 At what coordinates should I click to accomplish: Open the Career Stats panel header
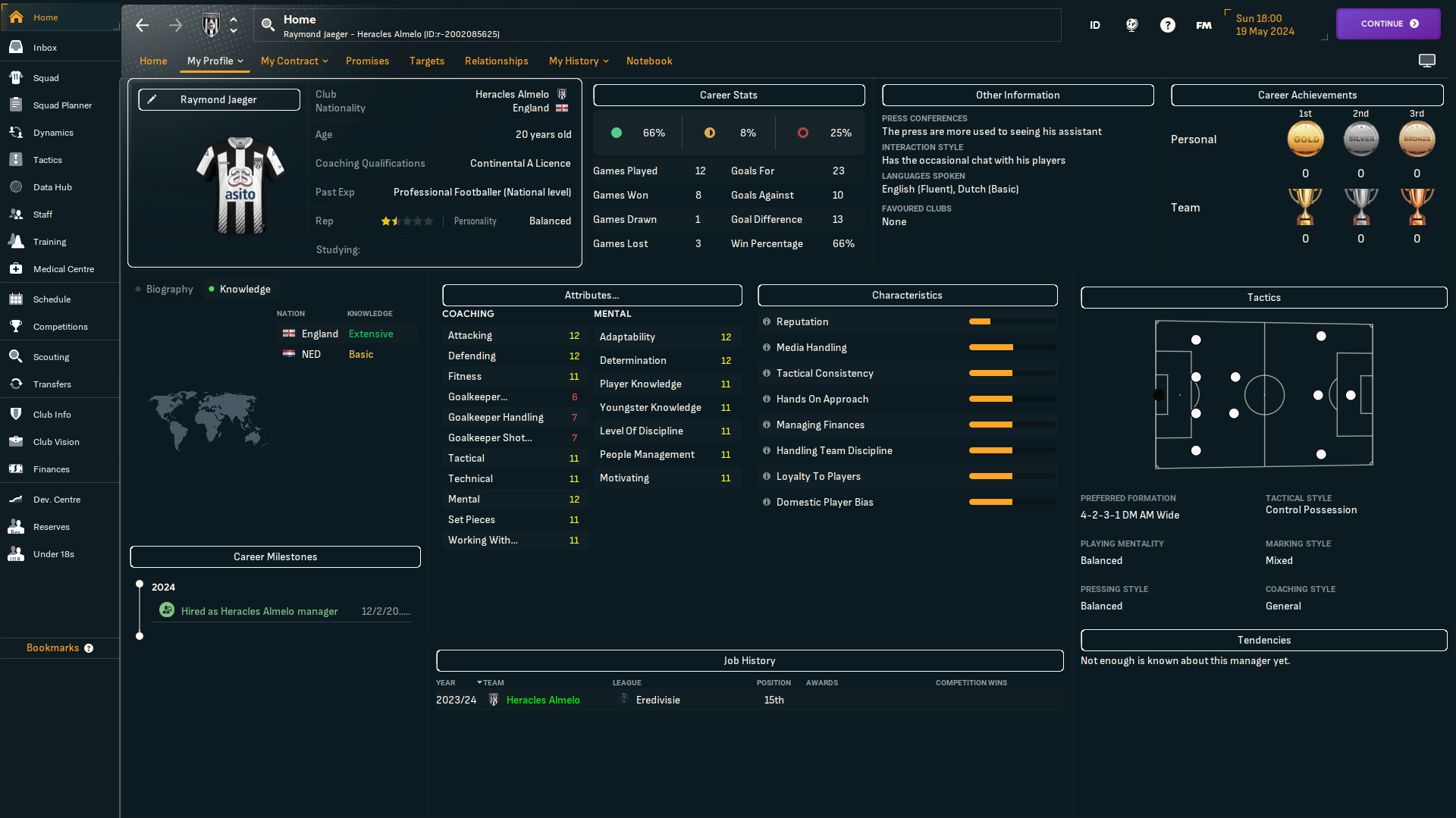pos(729,95)
